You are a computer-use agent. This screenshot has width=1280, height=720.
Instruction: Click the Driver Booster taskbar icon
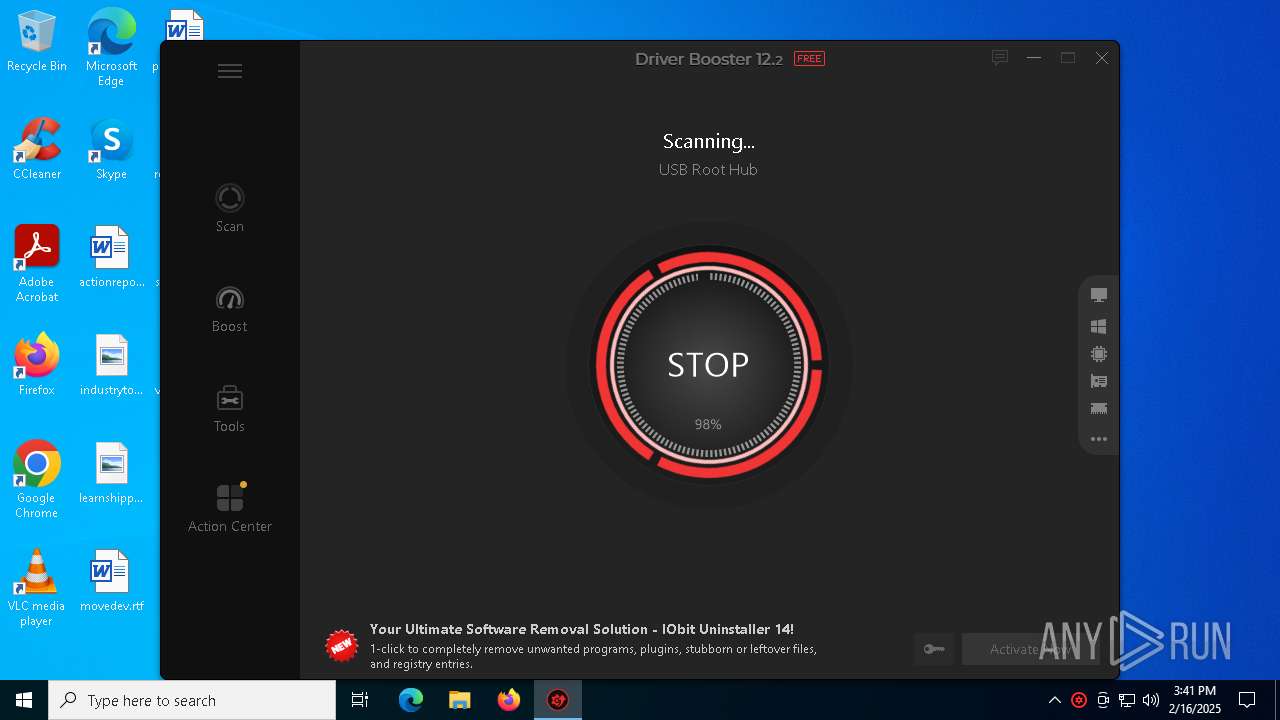coord(558,700)
